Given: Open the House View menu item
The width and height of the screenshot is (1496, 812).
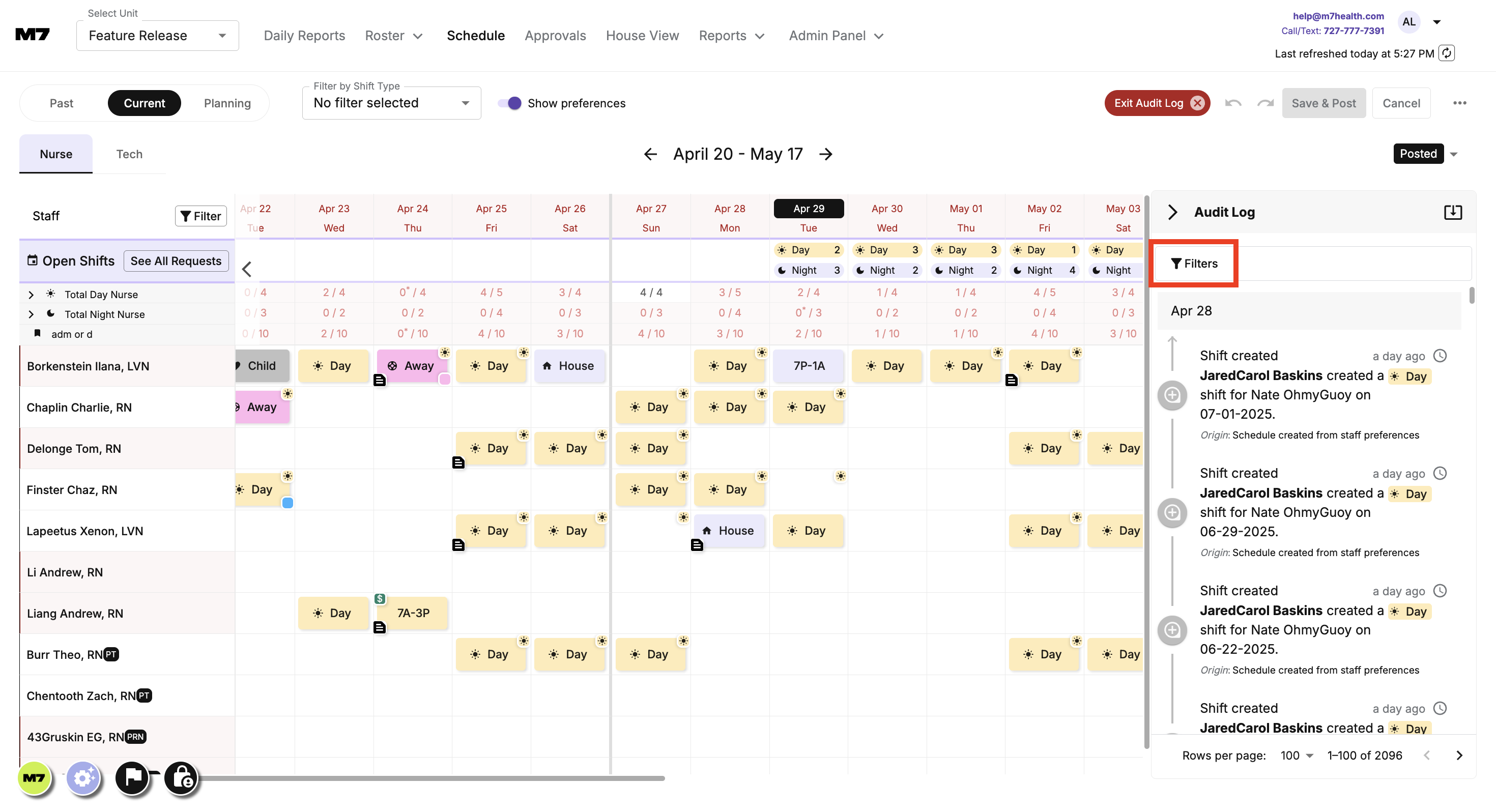Looking at the screenshot, I should coord(642,36).
